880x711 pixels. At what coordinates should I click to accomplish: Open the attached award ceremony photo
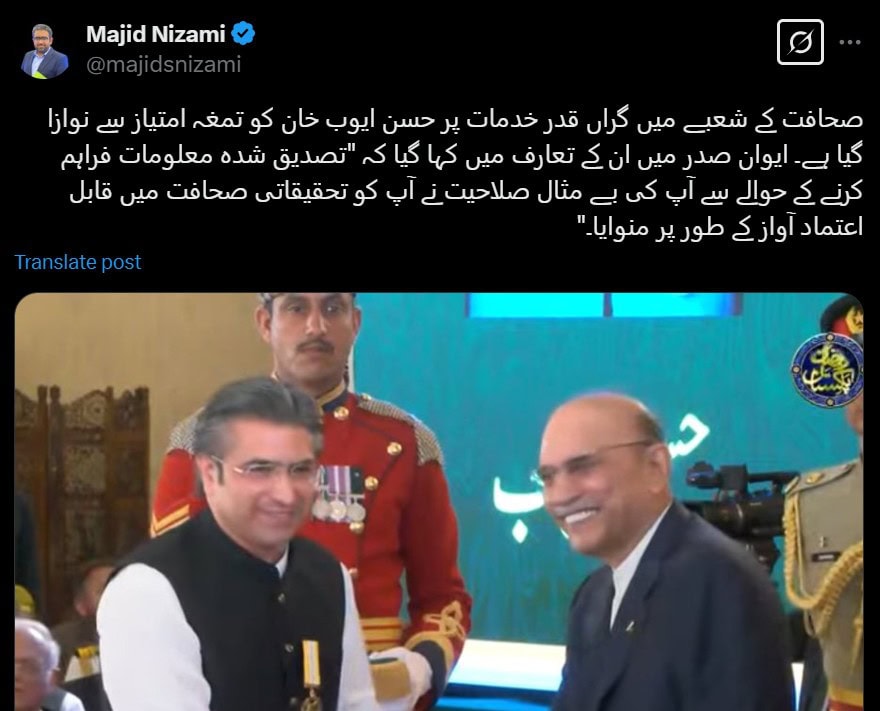pyautogui.click(x=439, y=502)
